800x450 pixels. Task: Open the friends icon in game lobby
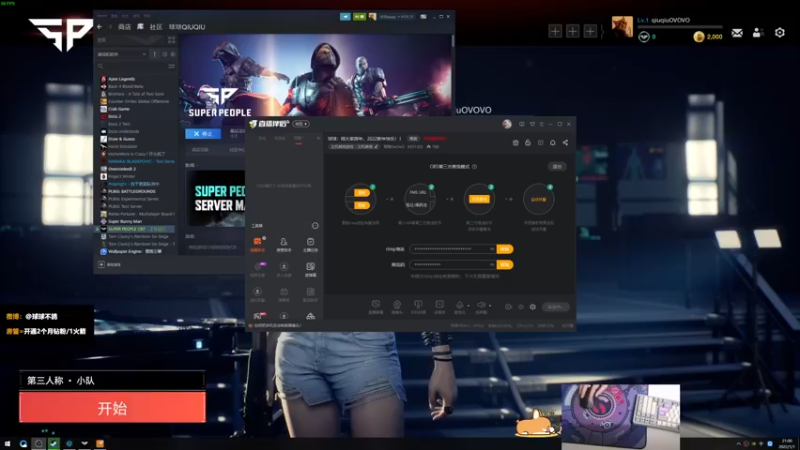pos(758,33)
